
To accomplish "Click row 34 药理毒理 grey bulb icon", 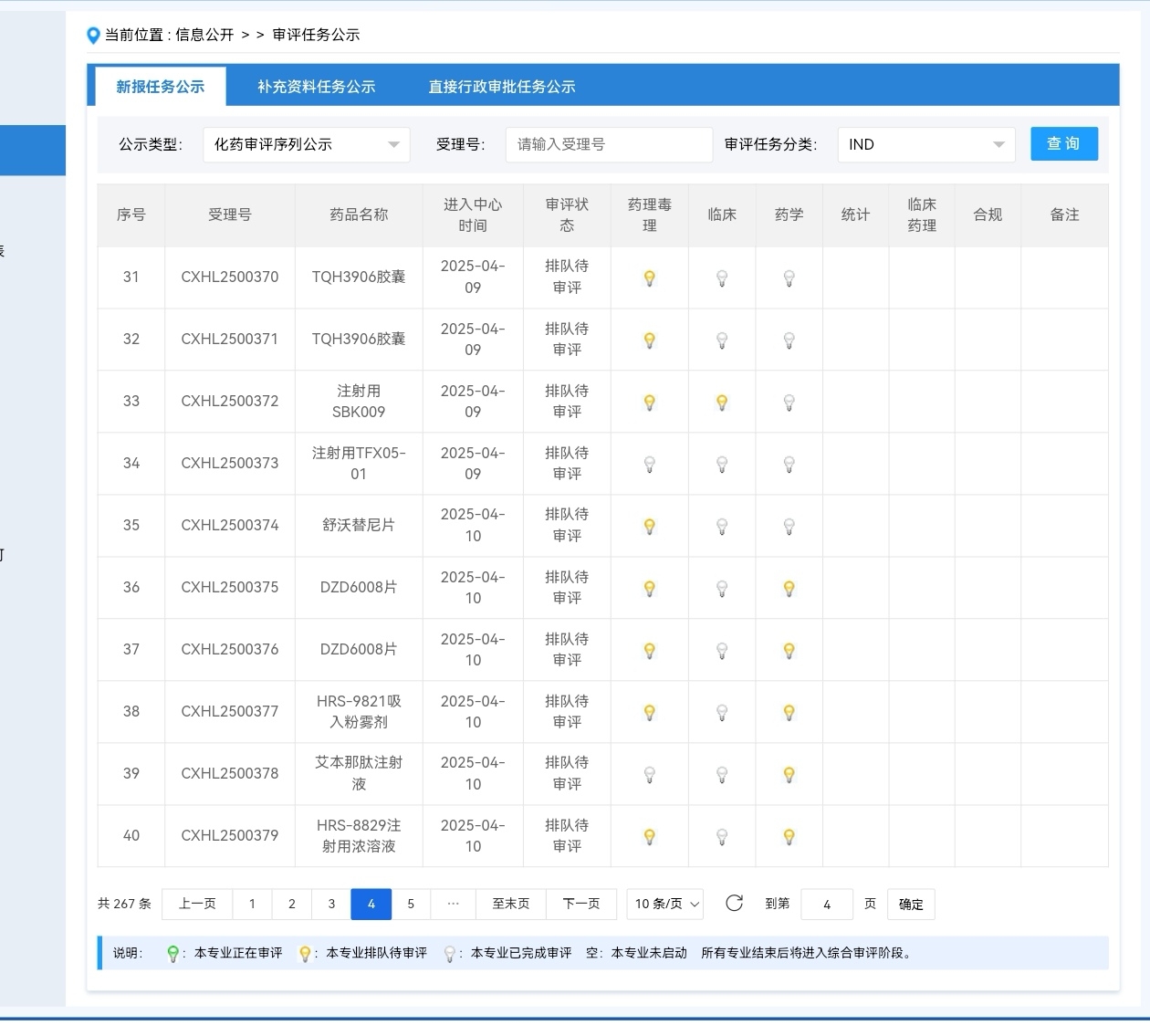I will pos(650,465).
